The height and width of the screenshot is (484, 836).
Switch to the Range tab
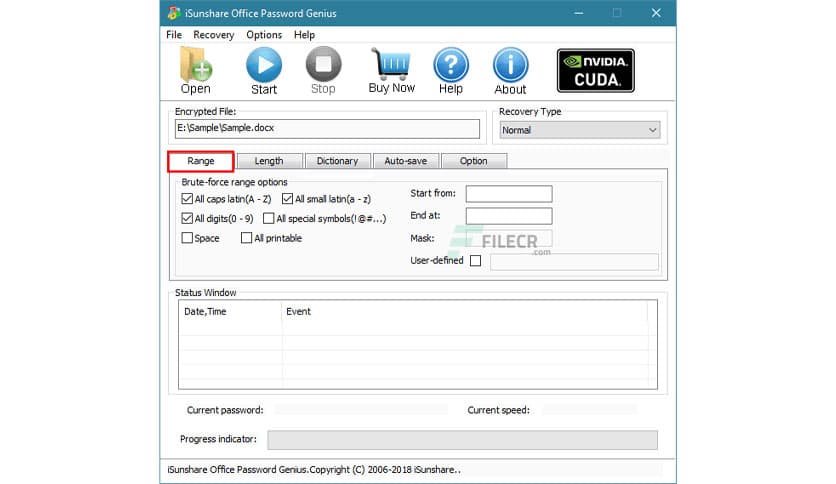pos(200,161)
